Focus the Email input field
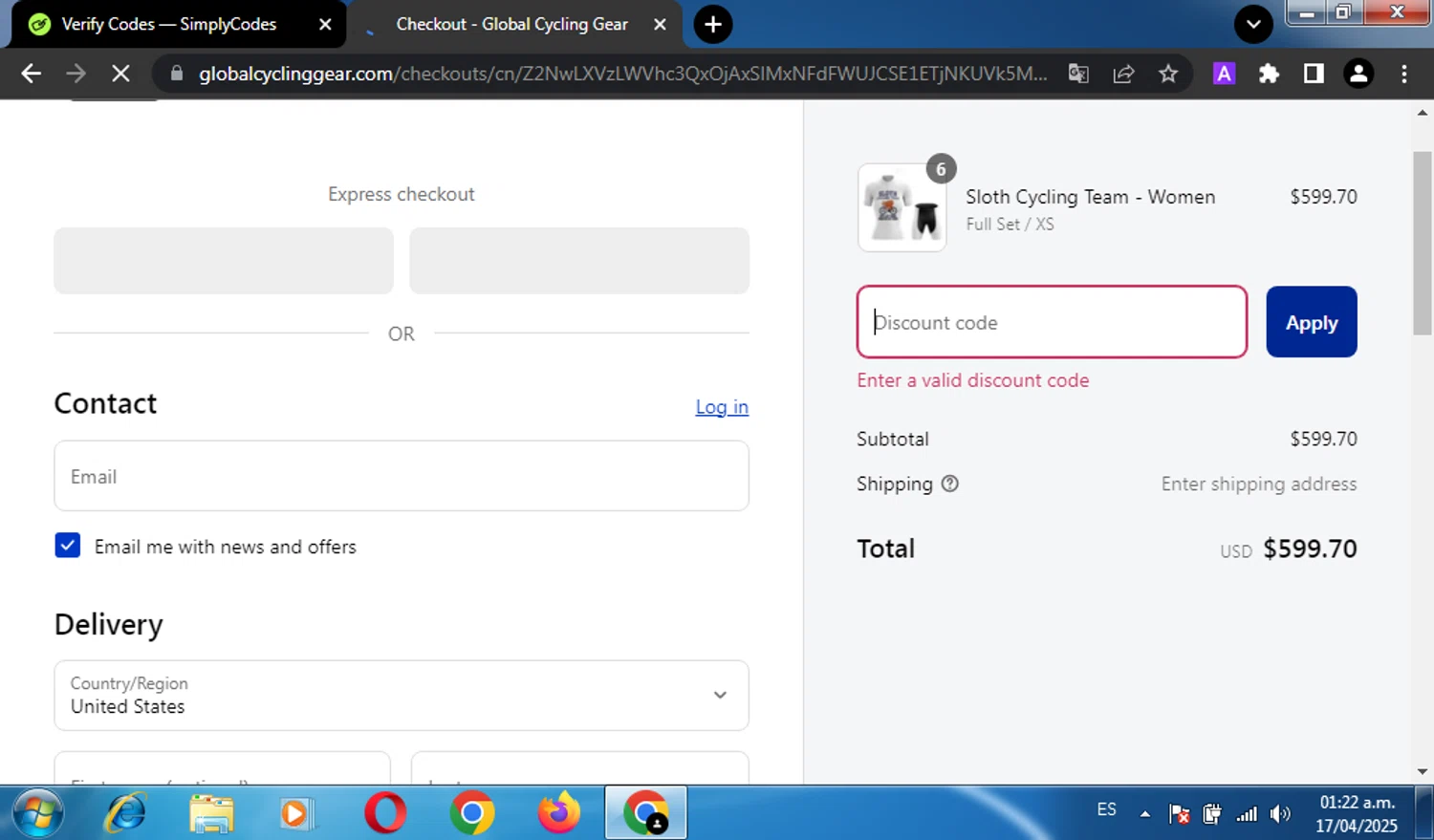Screen dimensions: 1434x840 pyautogui.click(x=402, y=476)
